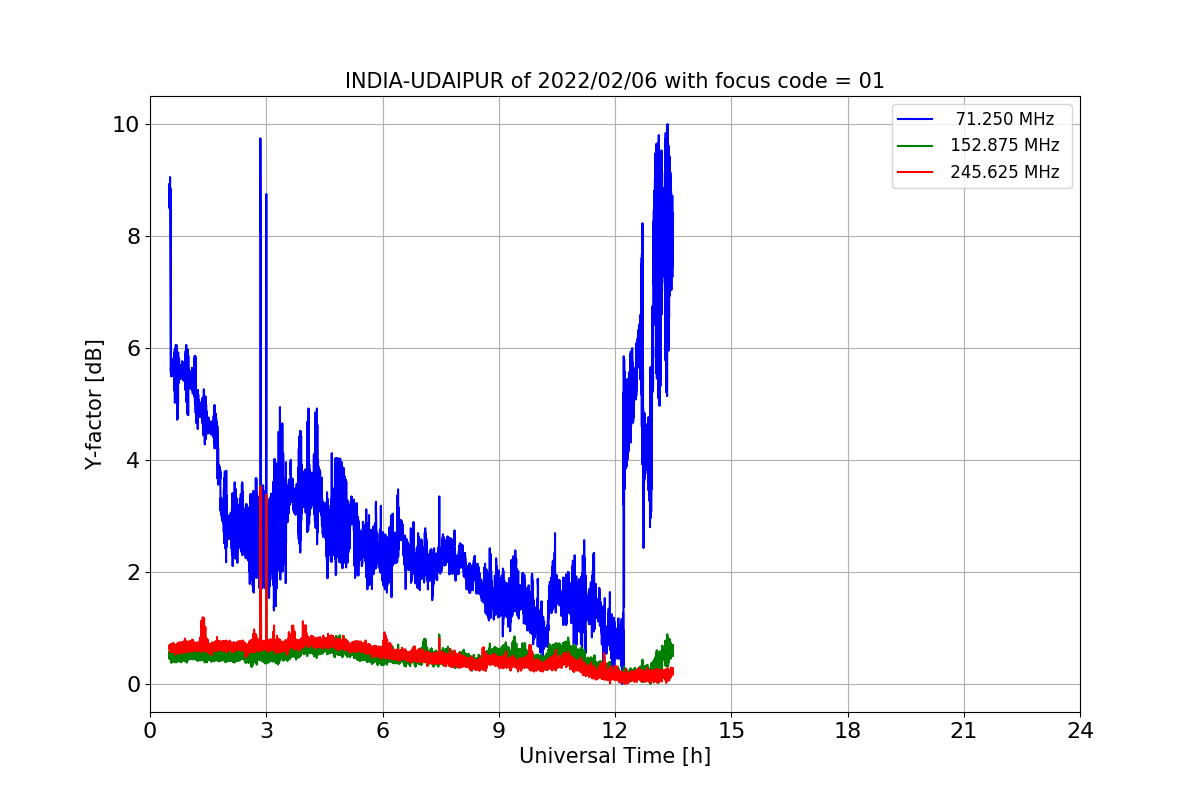
Task: Select the 245.625 MHz legend label
Action: [1005, 172]
